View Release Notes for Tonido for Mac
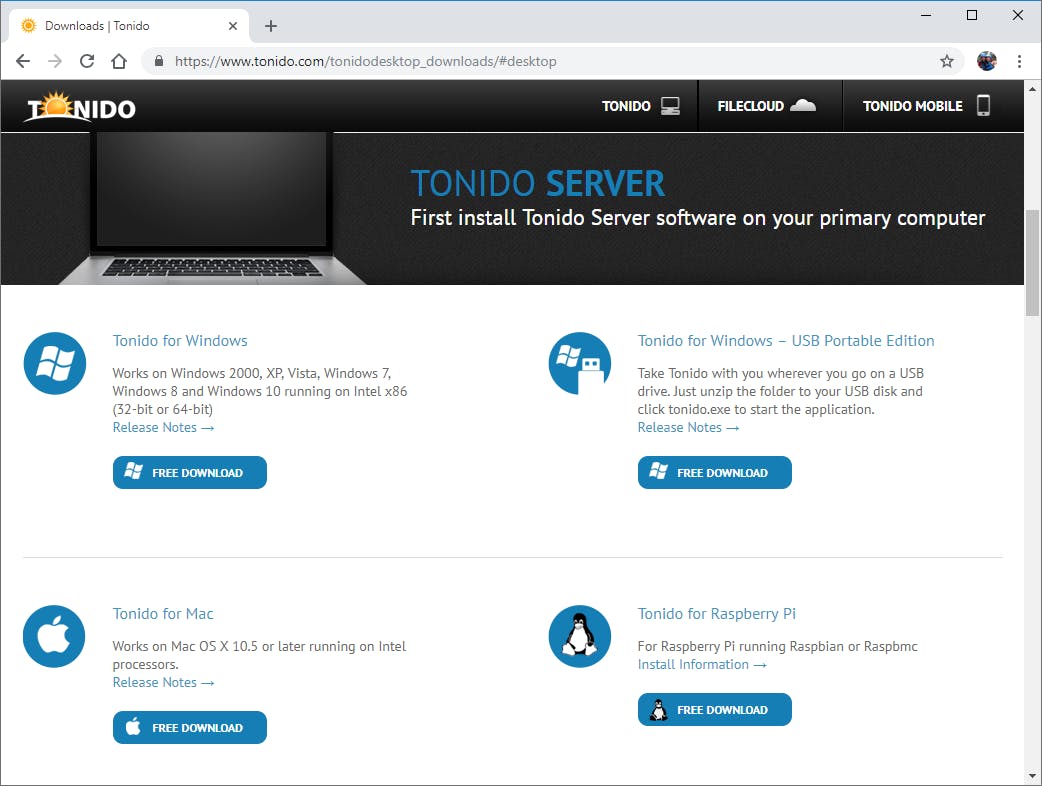 [x=163, y=682]
